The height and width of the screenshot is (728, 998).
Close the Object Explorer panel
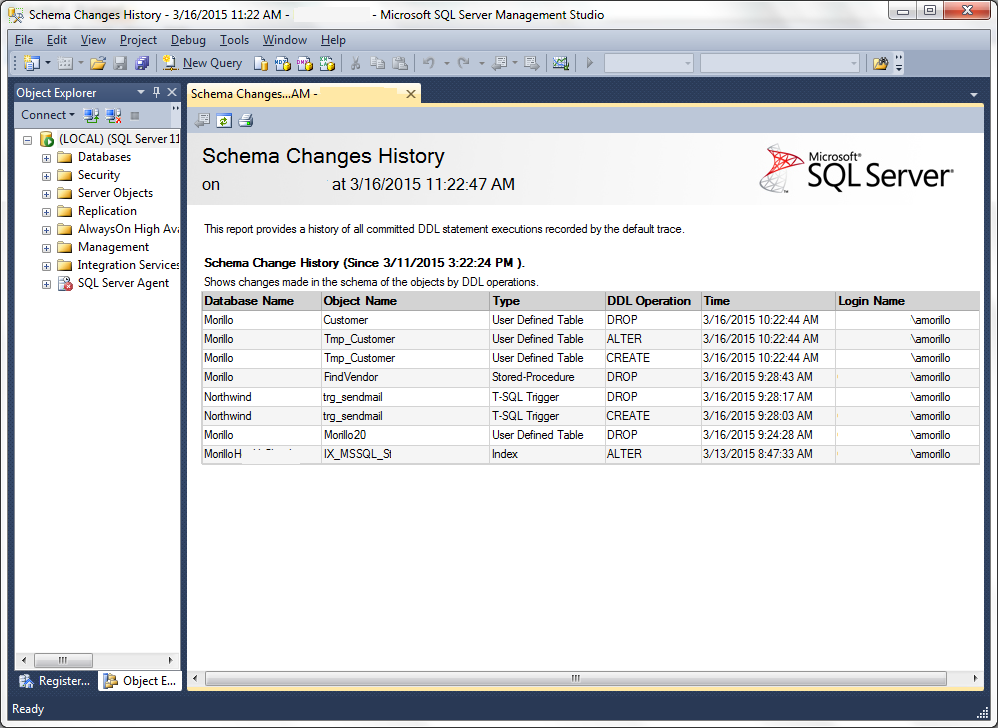click(172, 92)
